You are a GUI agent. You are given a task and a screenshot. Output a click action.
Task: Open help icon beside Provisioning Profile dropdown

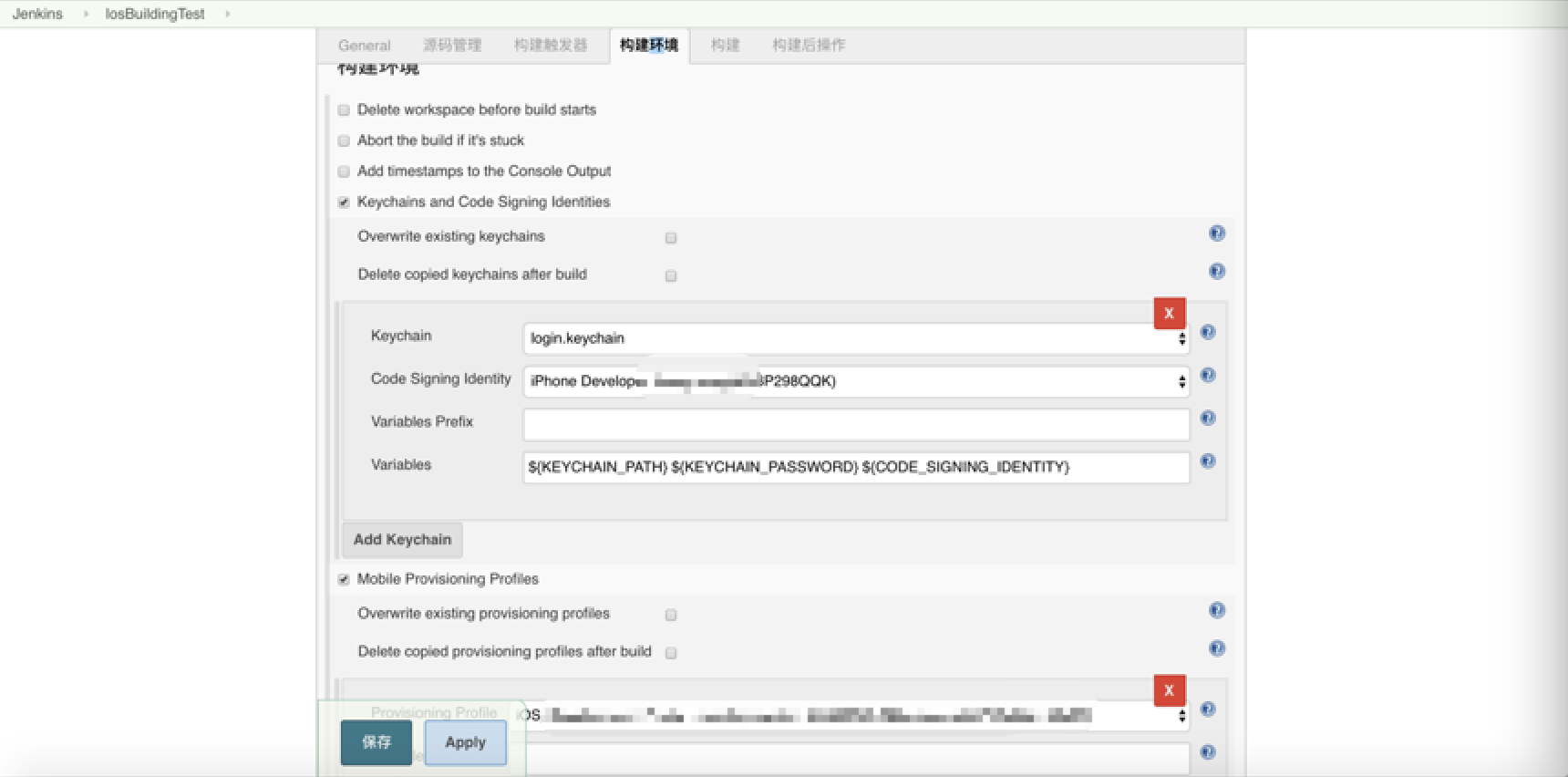pyautogui.click(x=1207, y=710)
